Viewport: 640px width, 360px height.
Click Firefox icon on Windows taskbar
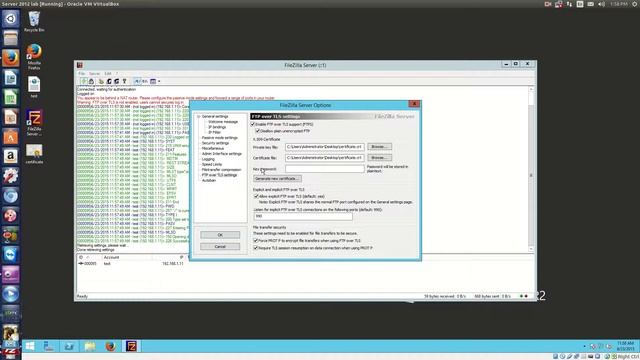click(x=111, y=346)
